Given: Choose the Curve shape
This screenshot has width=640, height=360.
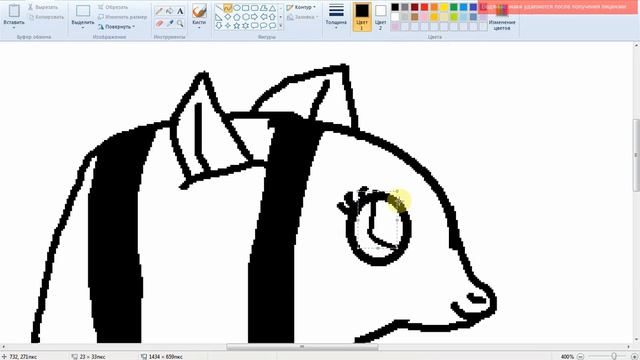Looking at the screenshot, I should 228,8.
